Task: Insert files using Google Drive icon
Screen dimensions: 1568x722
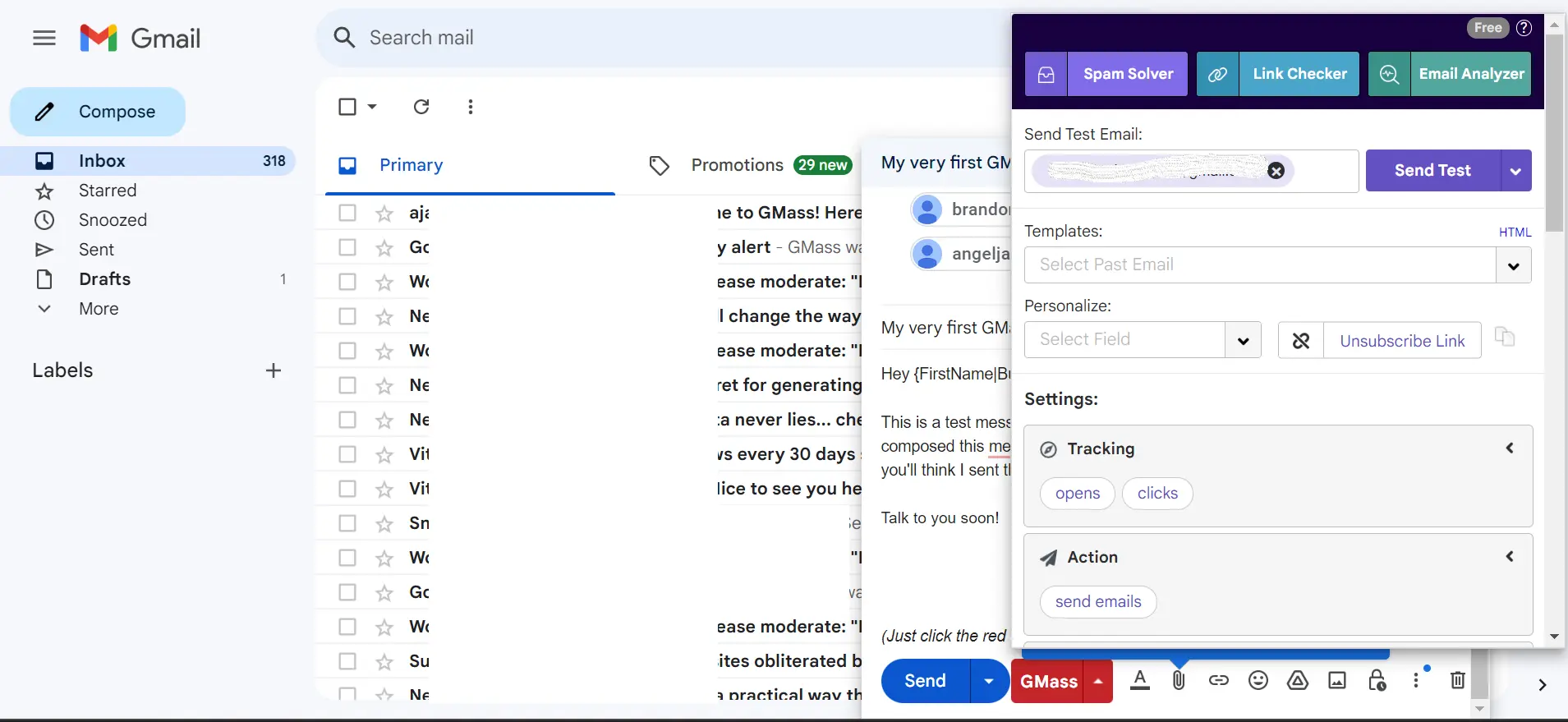Action: click(x=1298, y=680)
